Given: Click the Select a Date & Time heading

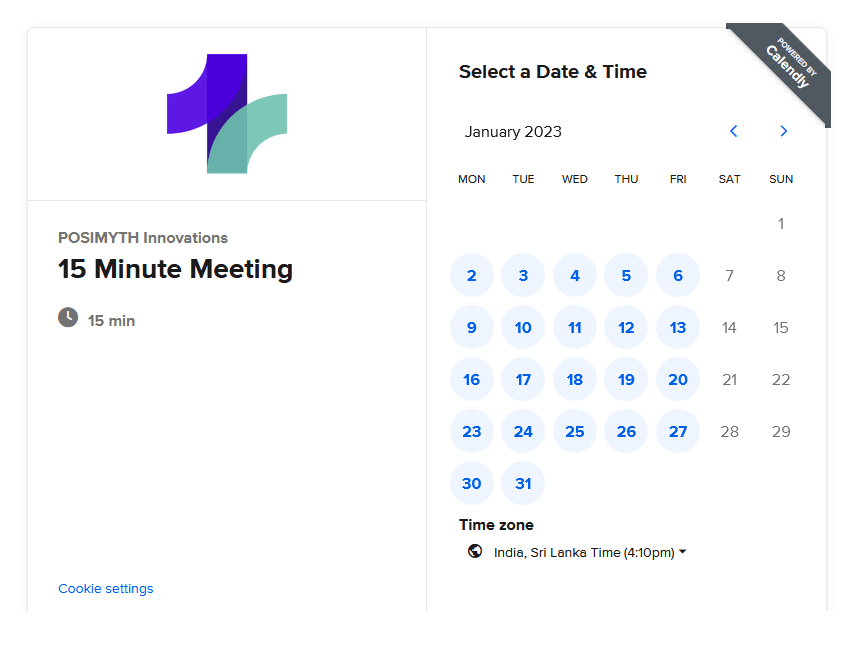Looking at the screenshot, I should pos(552,71).
